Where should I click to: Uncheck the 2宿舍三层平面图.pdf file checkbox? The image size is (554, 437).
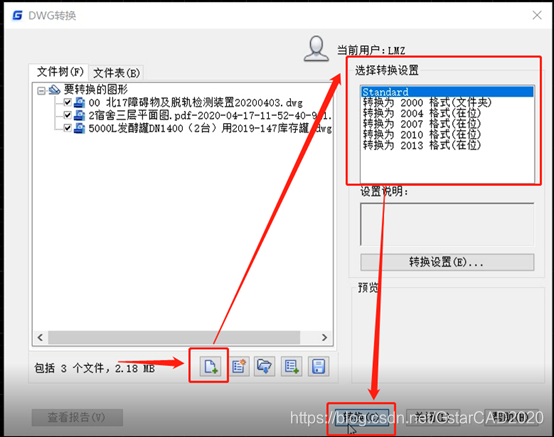67,115
